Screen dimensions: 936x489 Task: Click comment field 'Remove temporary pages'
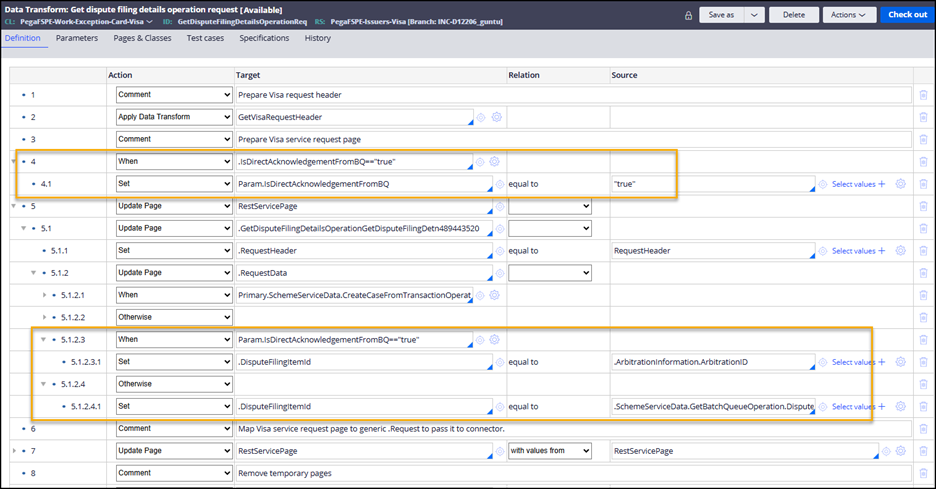pyautogui.click(x=574, y=473)
